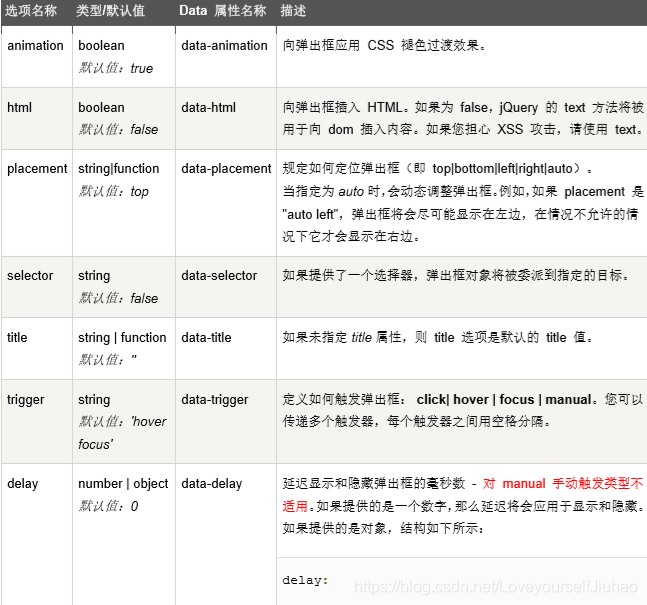Click the 'delay:' code snippet
The height and width of the screenshot is (605, 647).
click(305, 580)
